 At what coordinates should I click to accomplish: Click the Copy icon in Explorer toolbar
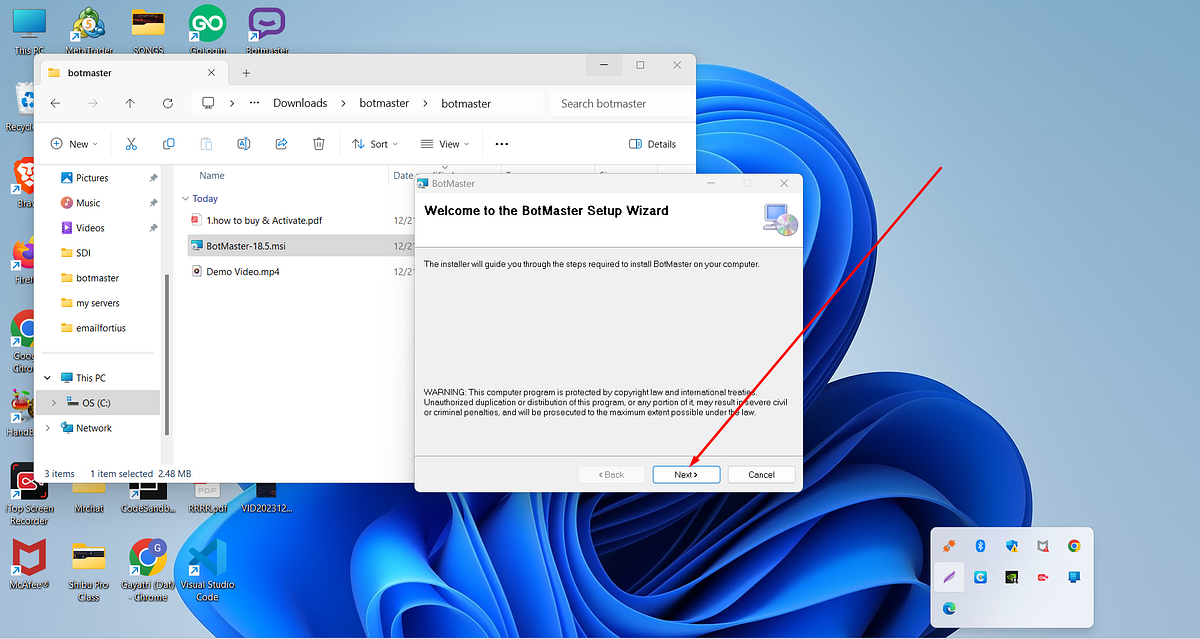click(168, 144)
